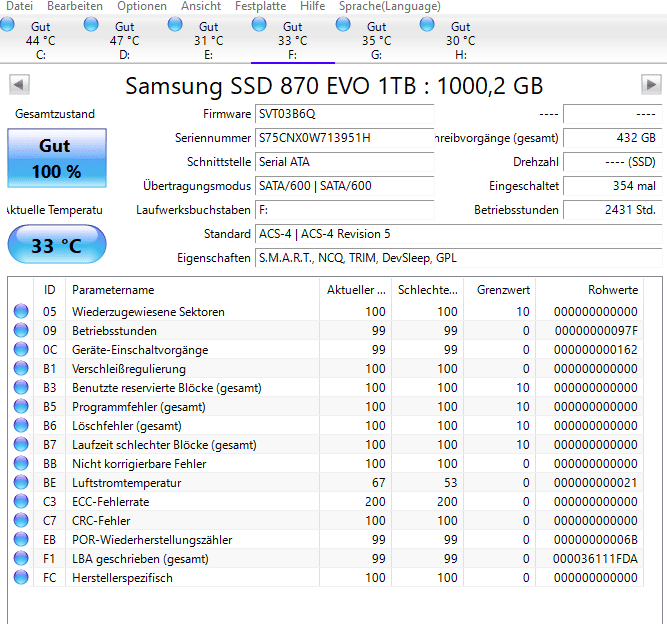Click status orb of Wiederzugewiesene Sektoren row

click(21, 311)
